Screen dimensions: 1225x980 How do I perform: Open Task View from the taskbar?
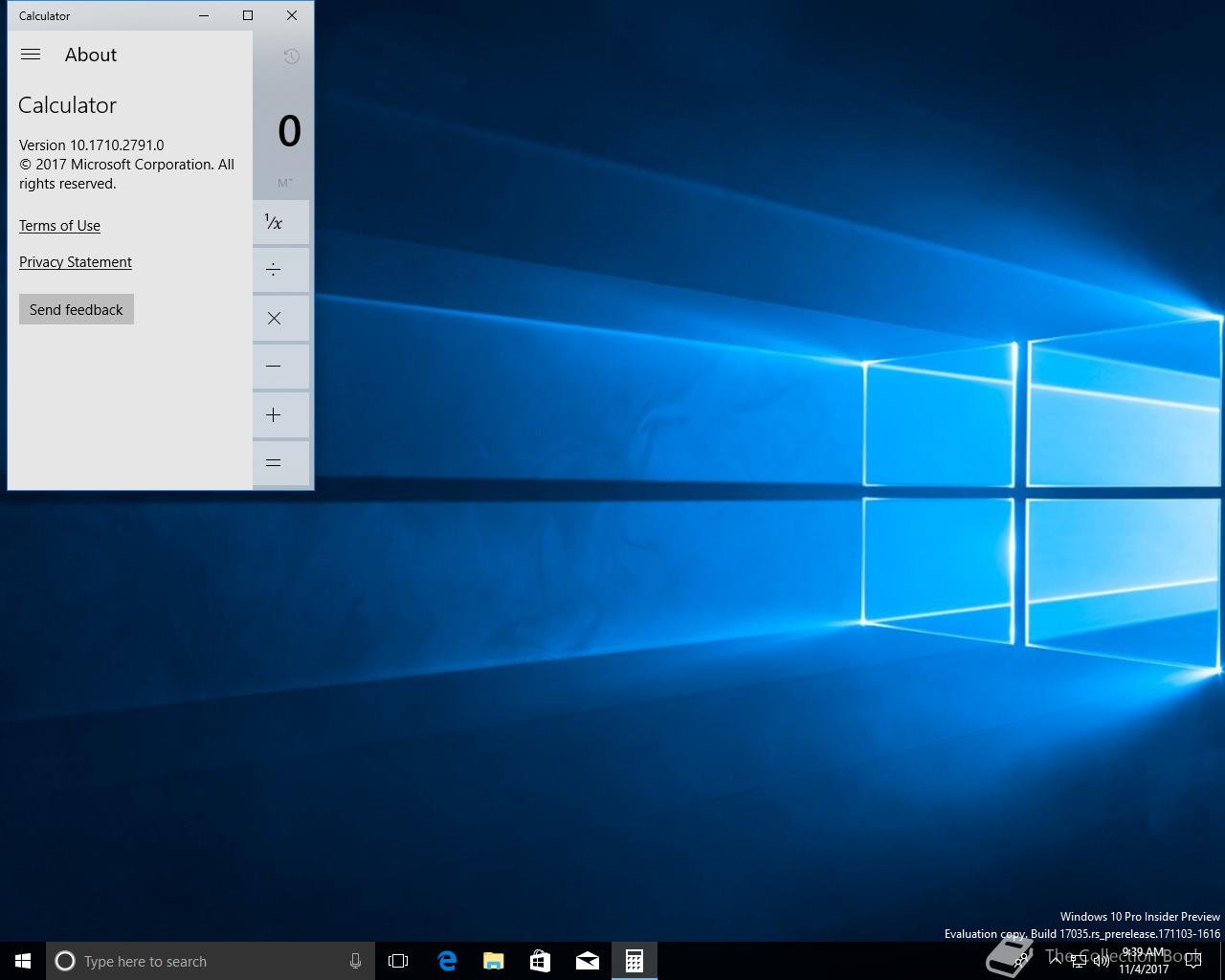398,961
